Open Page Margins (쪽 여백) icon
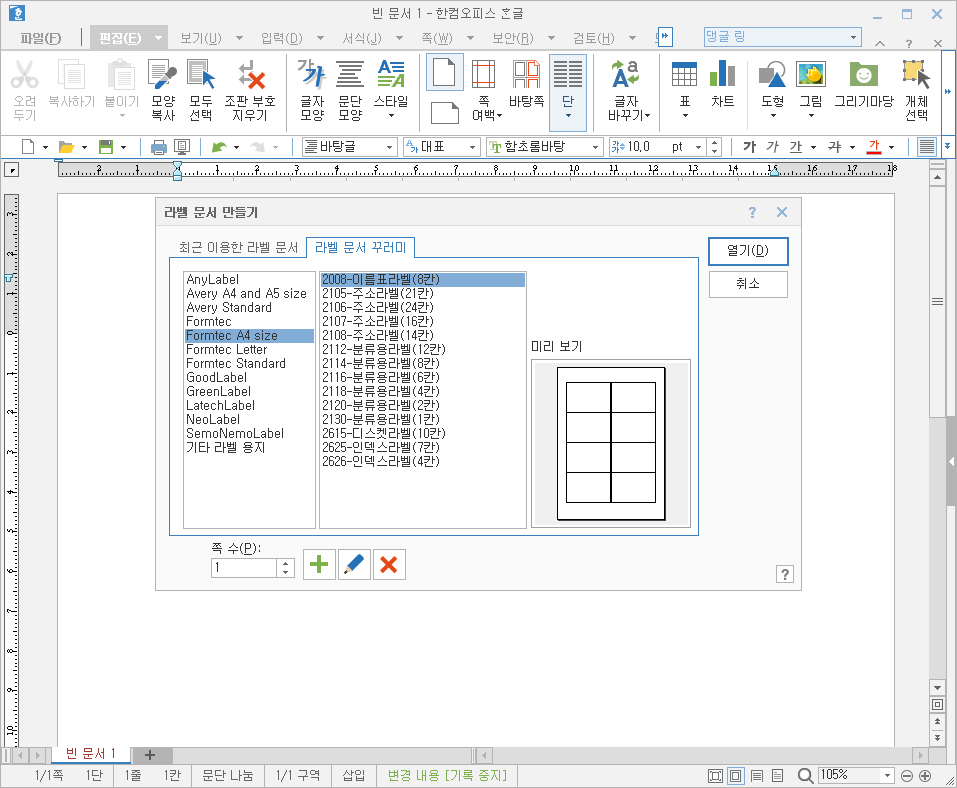957x788 pixels. click(x=483, y=74)
